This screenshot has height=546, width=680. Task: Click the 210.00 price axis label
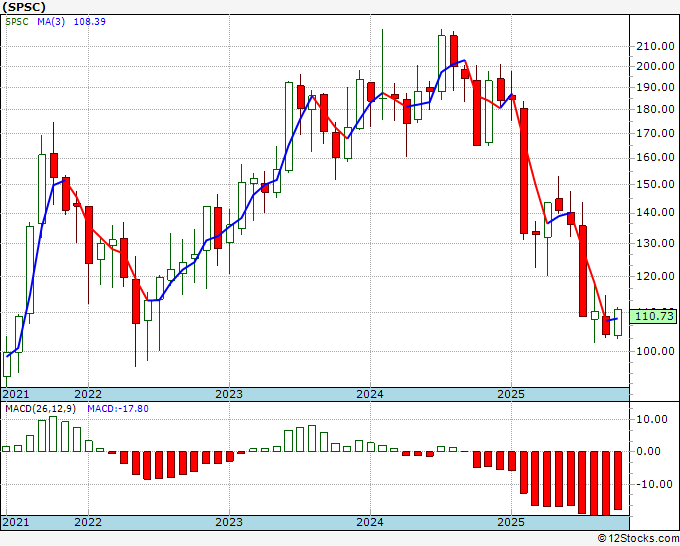[655, 46]
